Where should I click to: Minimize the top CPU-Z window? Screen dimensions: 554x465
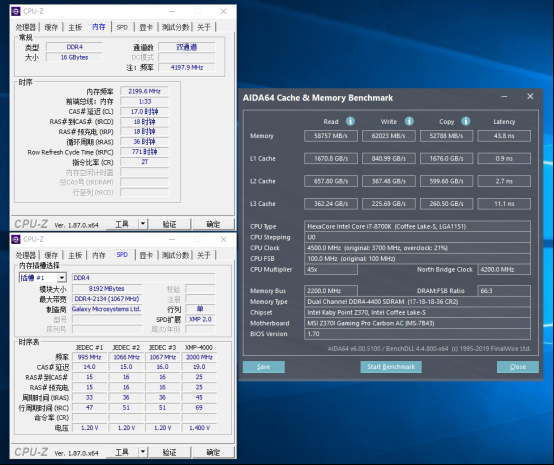pos(172,11)
